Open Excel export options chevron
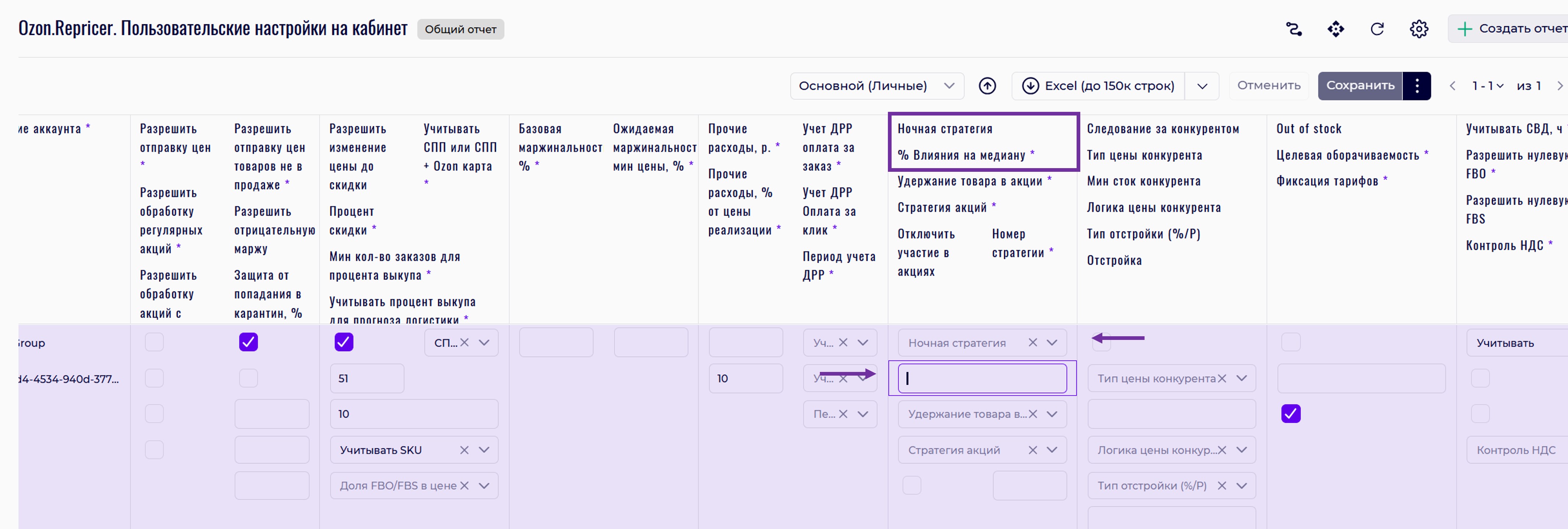1568x529 pixels. point(1202,86)
